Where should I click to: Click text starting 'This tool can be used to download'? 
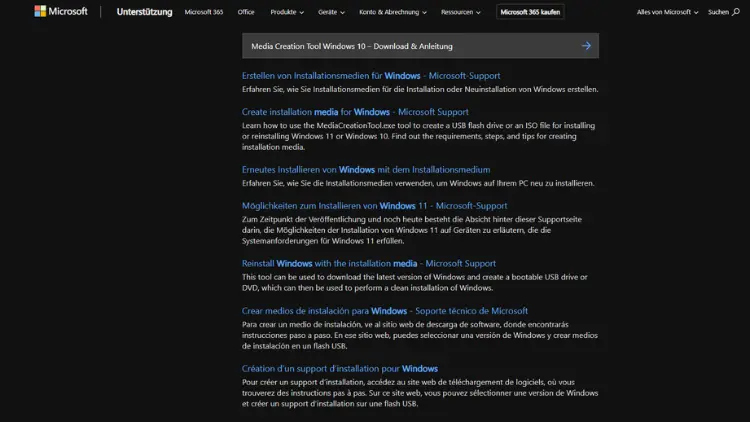click(x=415, y=282)
